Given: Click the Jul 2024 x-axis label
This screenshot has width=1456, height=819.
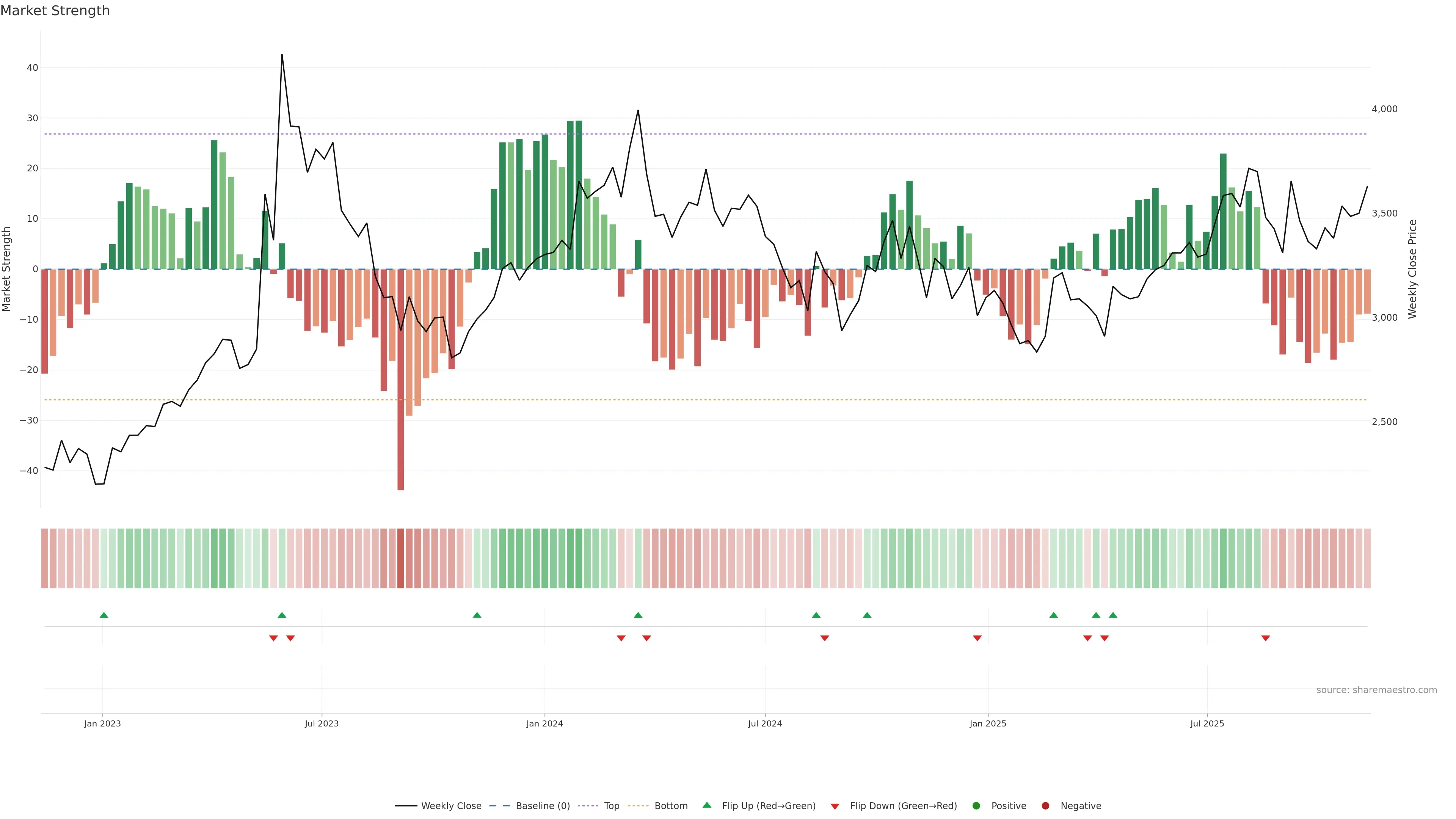Looking at the screenshot, I should (x=765, y=723).
